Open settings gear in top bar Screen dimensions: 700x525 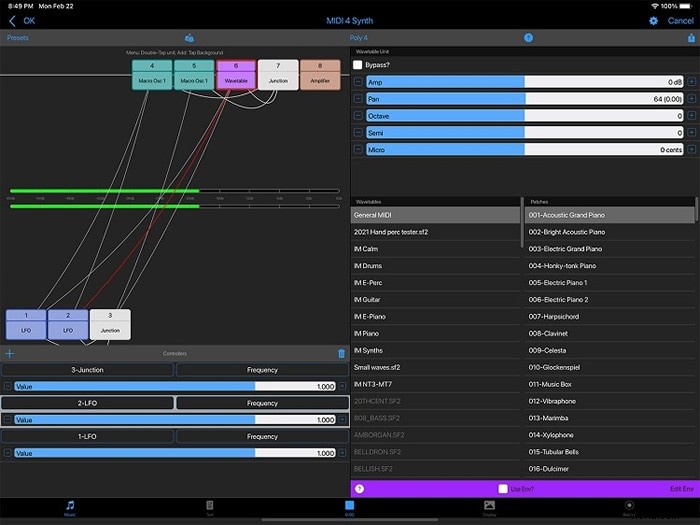coord(653,21)
